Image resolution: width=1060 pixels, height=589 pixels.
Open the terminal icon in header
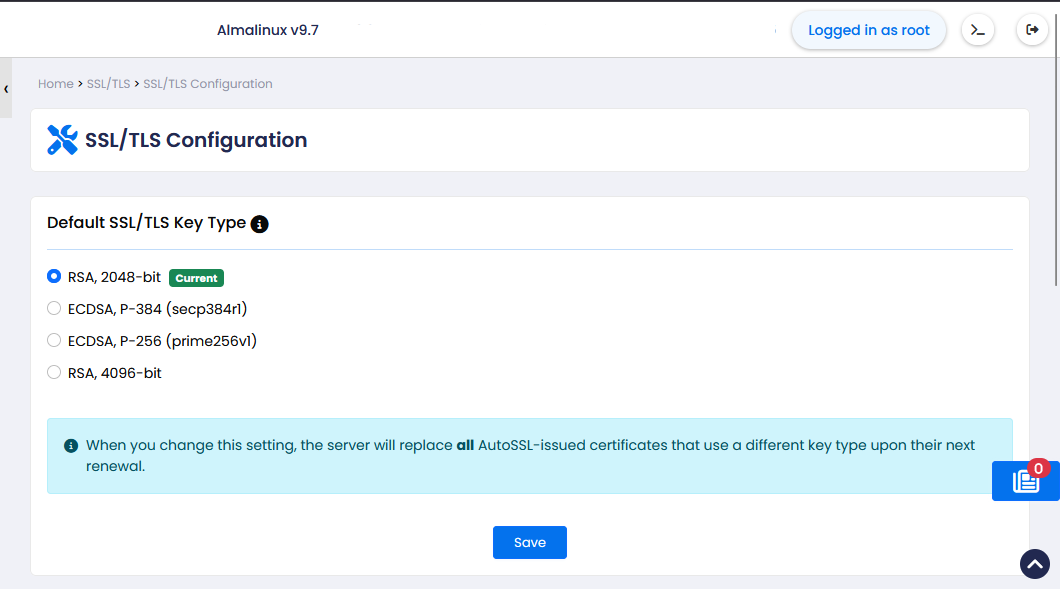pos(978,30)
